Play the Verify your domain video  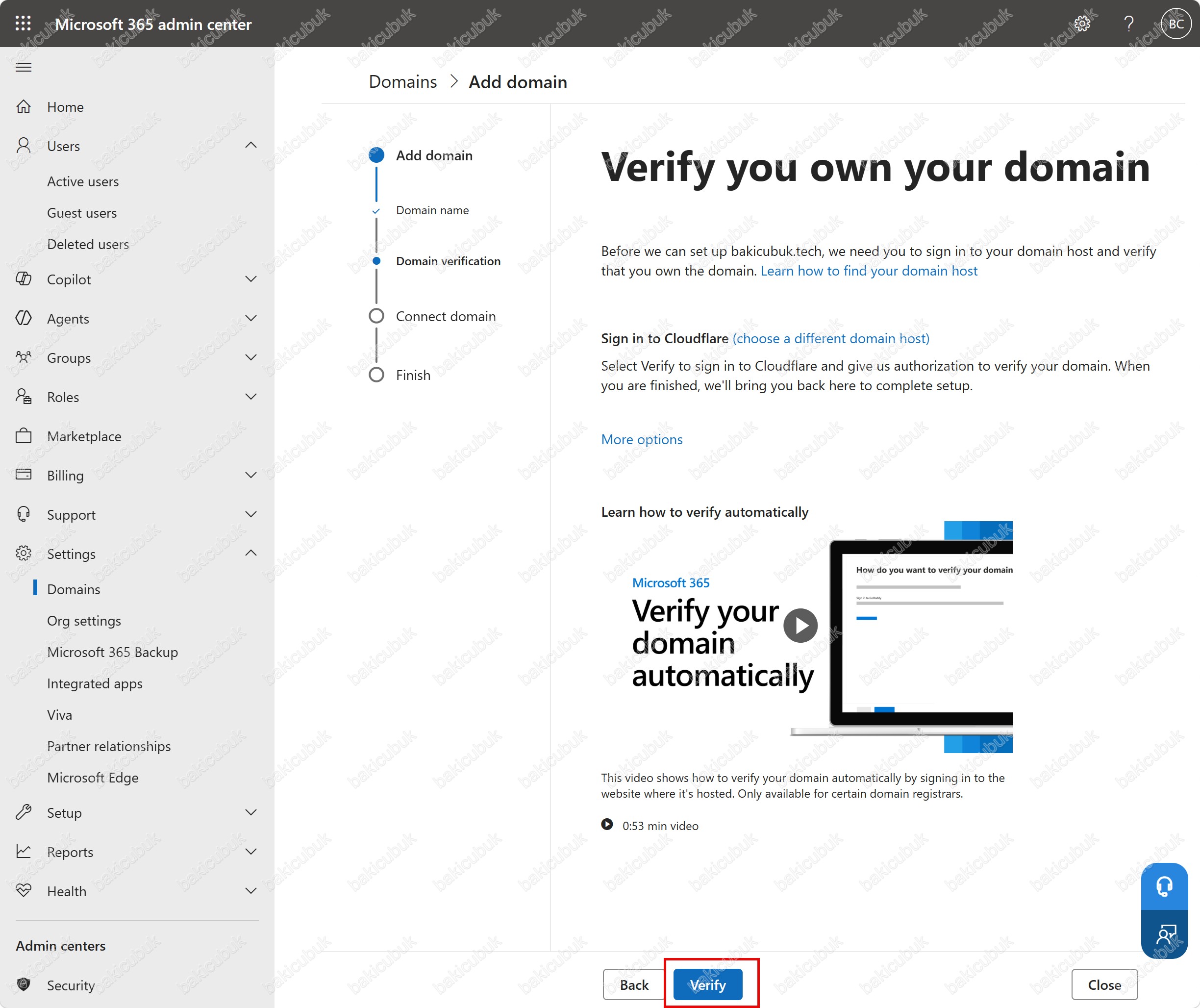[800, 626]
